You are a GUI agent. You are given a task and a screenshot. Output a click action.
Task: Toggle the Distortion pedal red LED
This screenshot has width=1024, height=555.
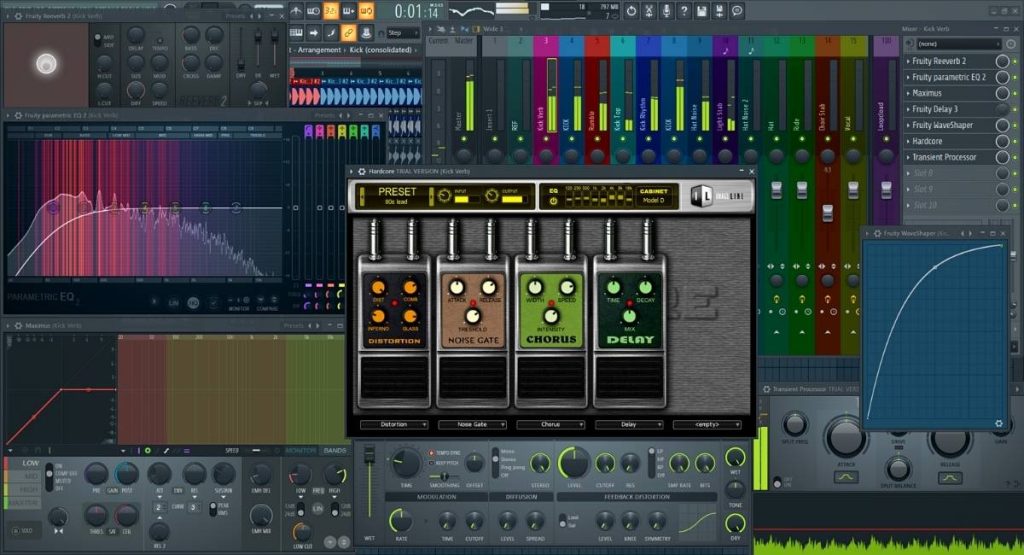pyautogui.click(x=394, y=304)
